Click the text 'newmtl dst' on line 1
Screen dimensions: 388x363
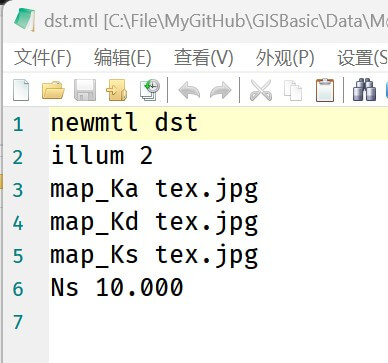coord(124,122)
